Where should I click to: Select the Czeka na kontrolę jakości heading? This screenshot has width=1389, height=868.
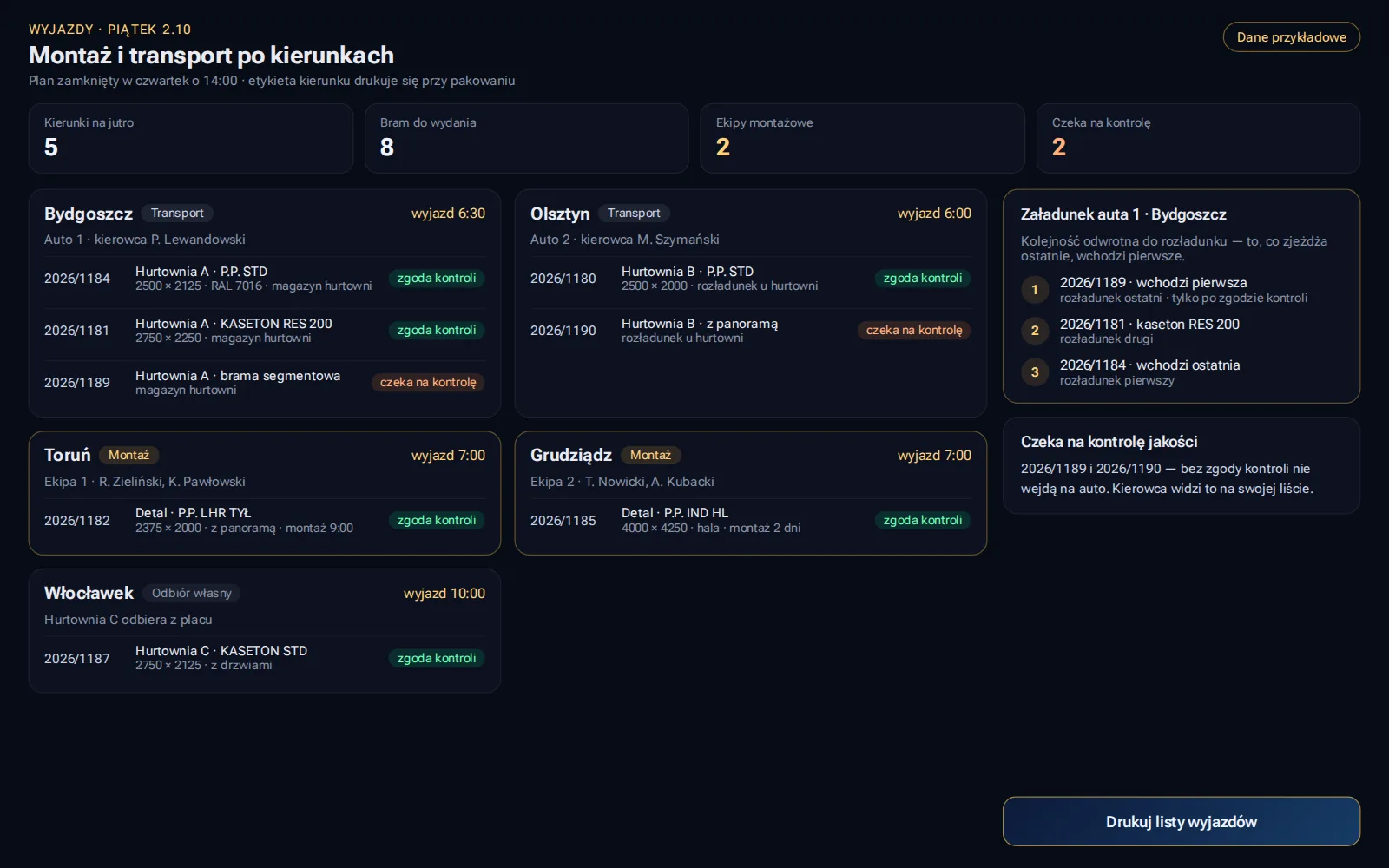[x=1109, y=442]
